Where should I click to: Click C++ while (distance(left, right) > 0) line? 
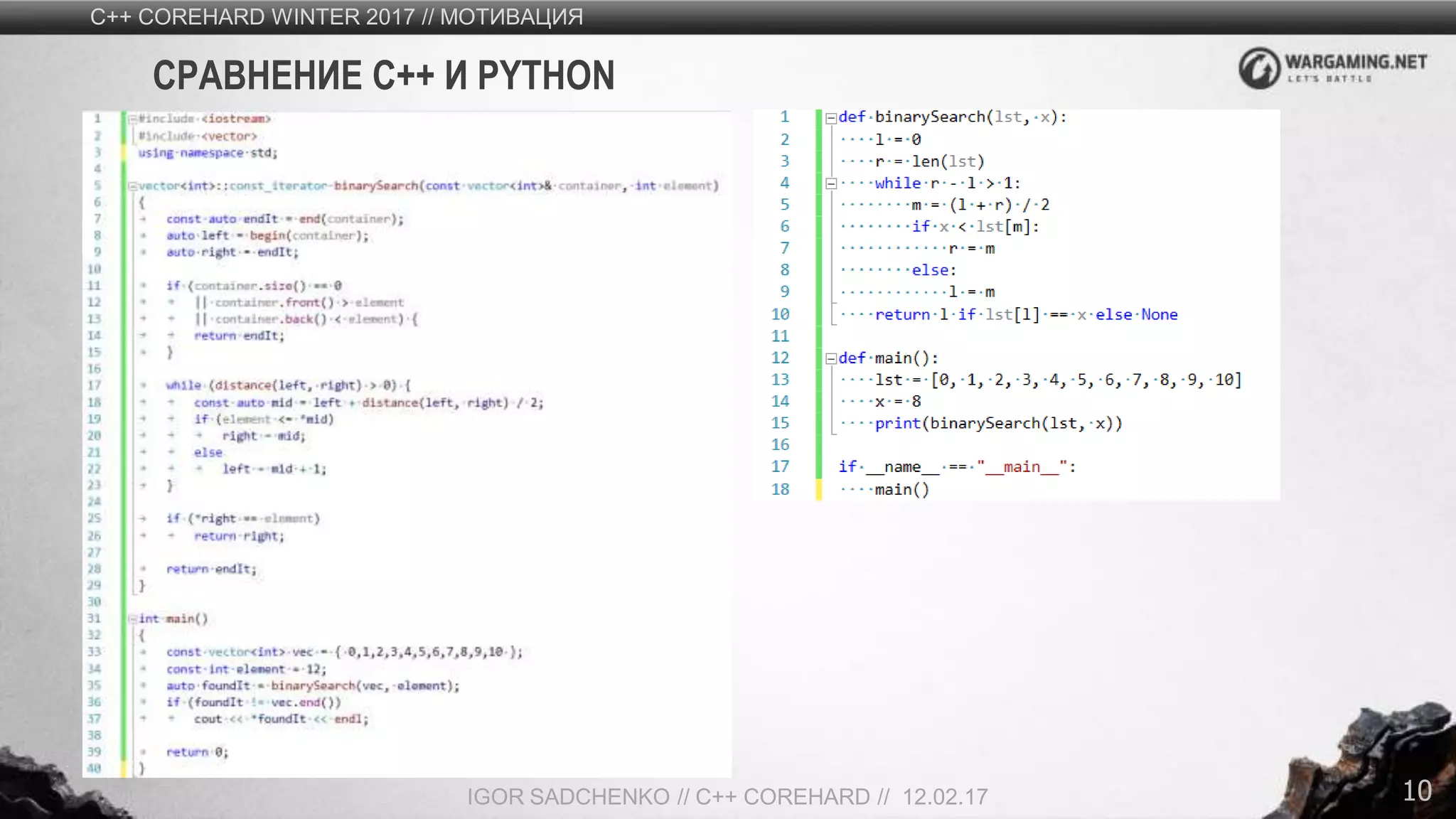coord(288,385)
